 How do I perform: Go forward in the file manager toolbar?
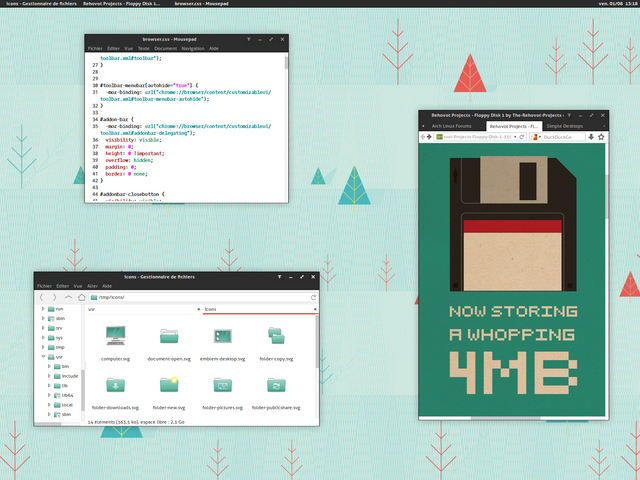point(54,297)
